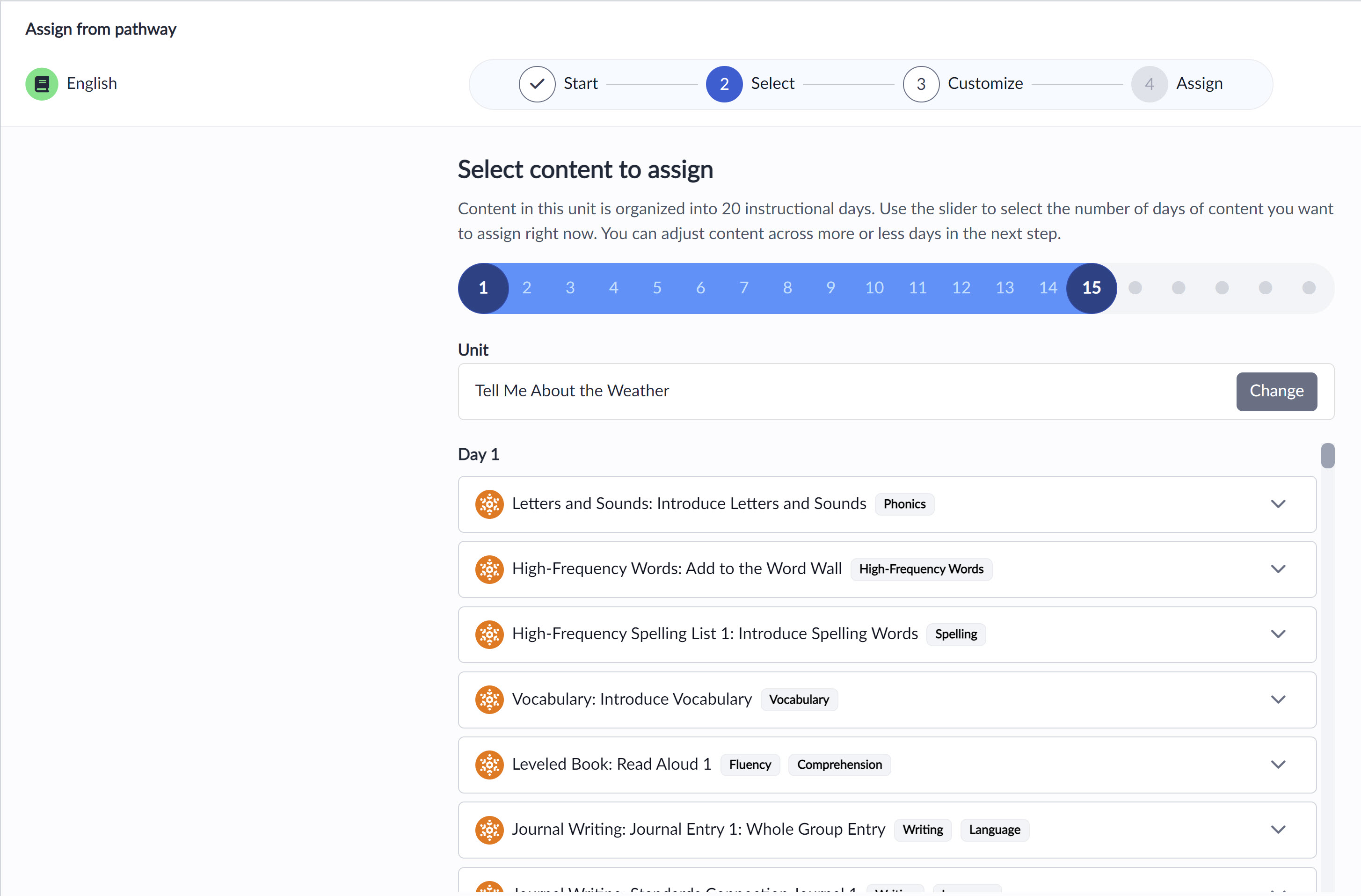Click the orange icon beside Leveled Book Read Aloud
Viewport: 1361px width, 896px height.
[x=489, y=765]
